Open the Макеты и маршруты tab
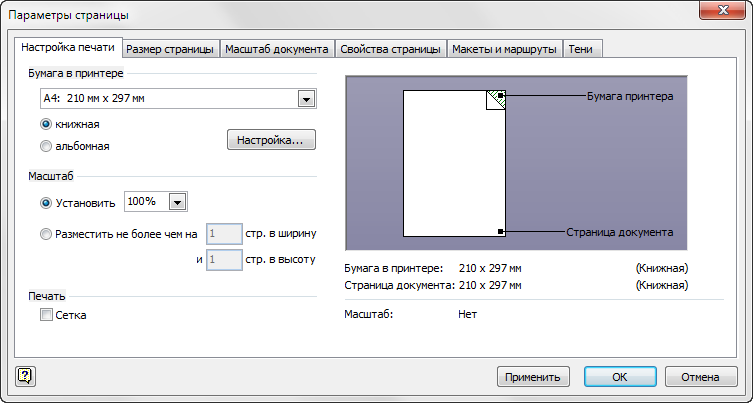Viewport: 753px width, 403px height. pyautogui.click(x=504, y=48)
